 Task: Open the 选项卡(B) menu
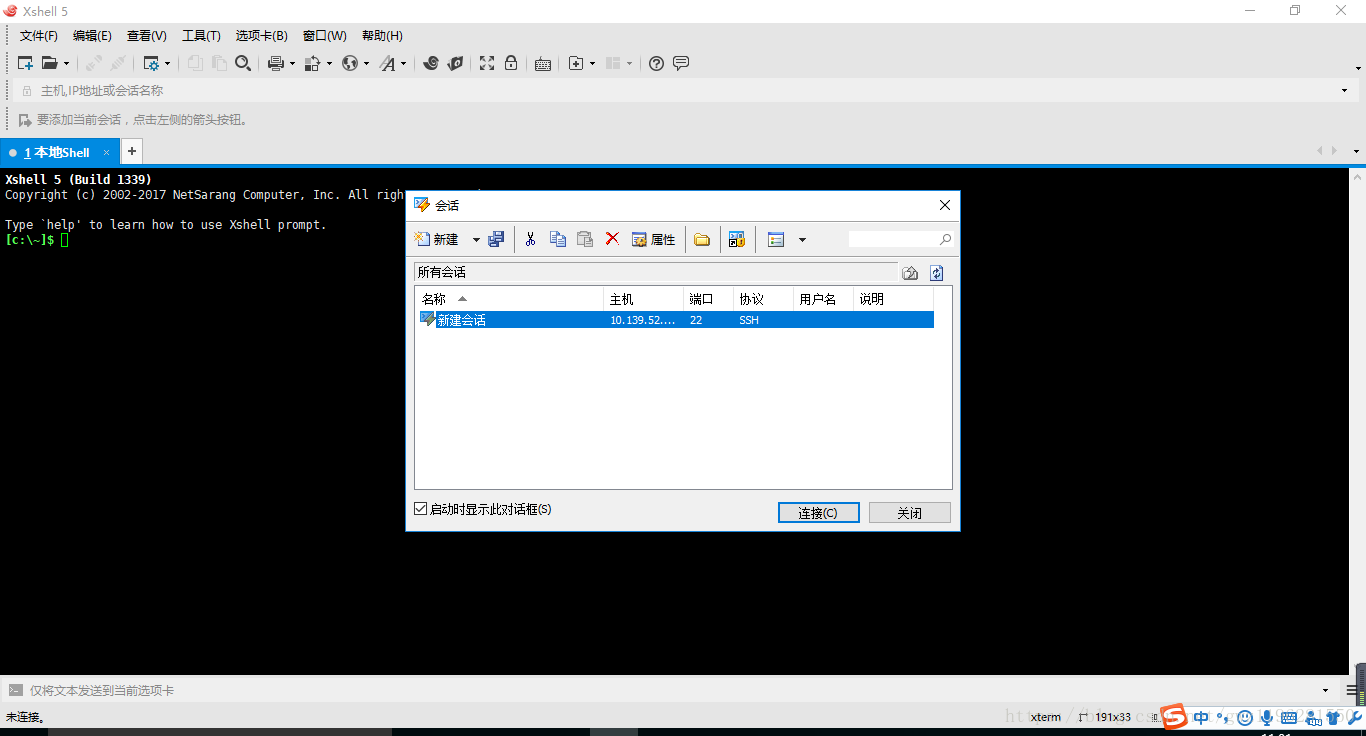pyautogui.click(x=262, y=36)
